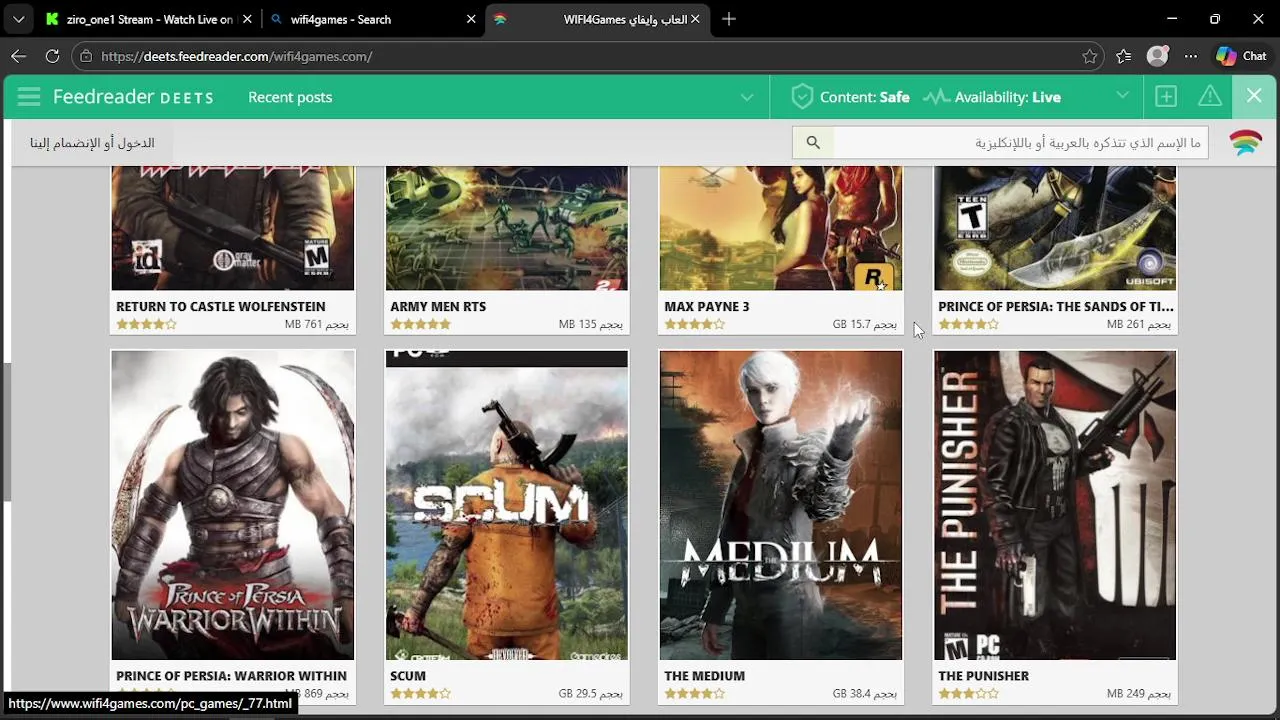This screenshot has width=1280, height=720.
Task: Close the wifi4games Search tab
Action: click(471, 19)
